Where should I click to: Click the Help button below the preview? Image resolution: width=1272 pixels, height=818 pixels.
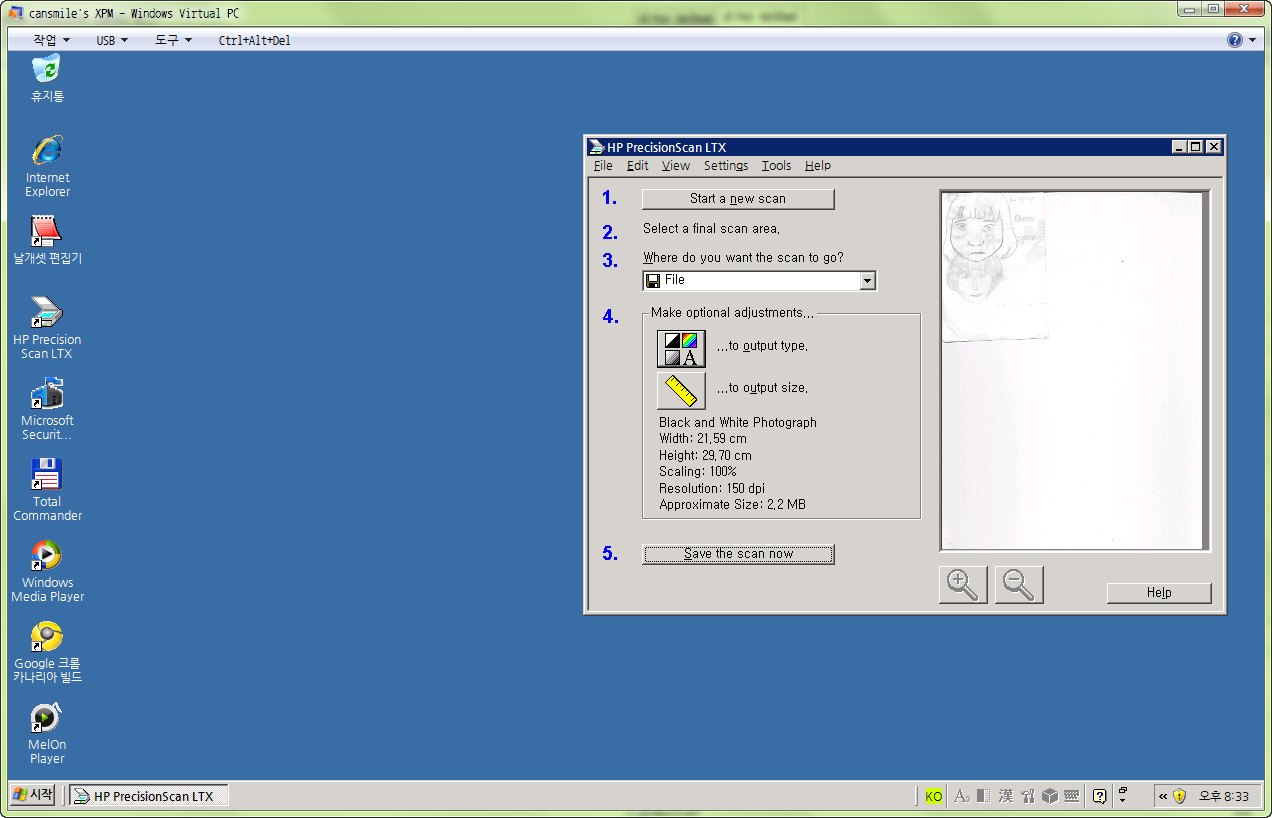(1158, 593)
